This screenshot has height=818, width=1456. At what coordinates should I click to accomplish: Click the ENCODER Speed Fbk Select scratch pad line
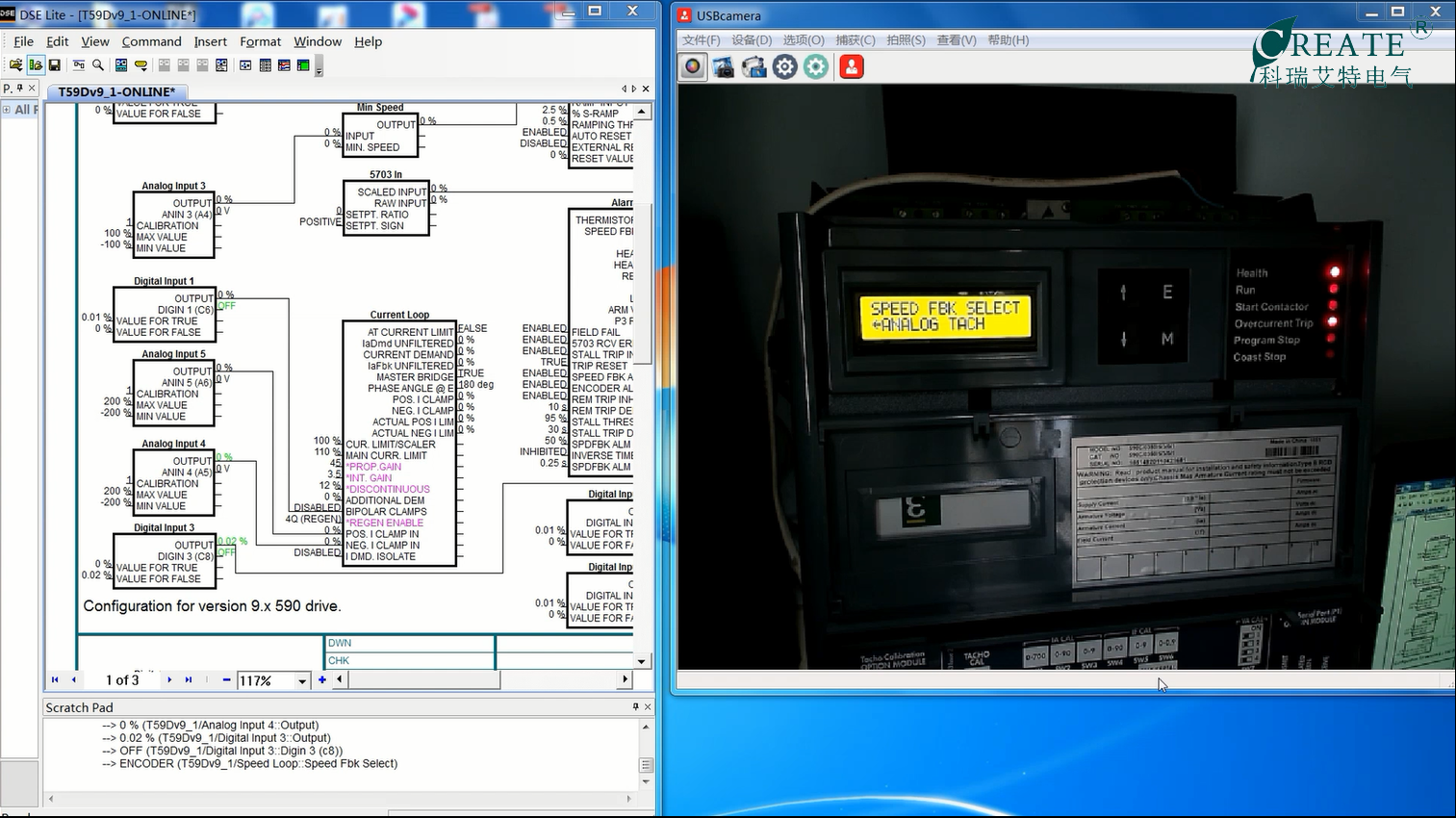[250, 763]
